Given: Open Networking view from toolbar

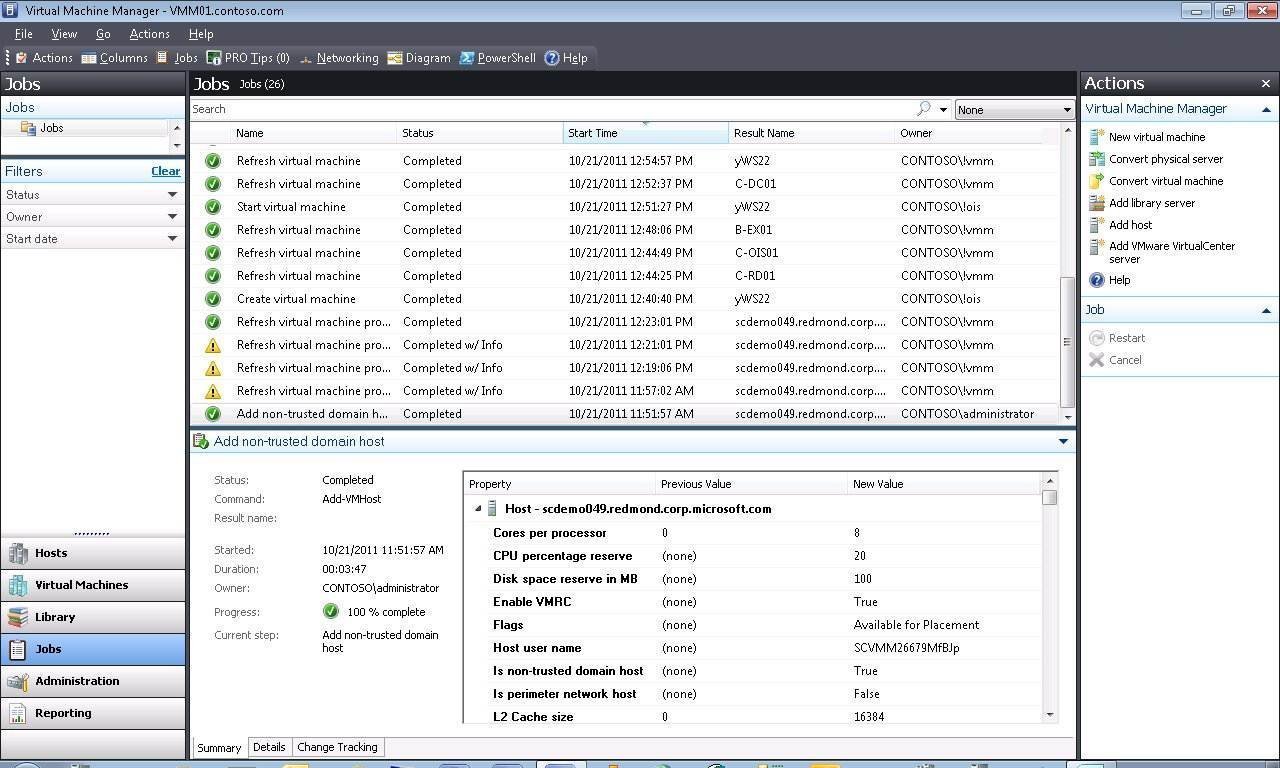Looking at the screenshot, I should coord(338,58).
